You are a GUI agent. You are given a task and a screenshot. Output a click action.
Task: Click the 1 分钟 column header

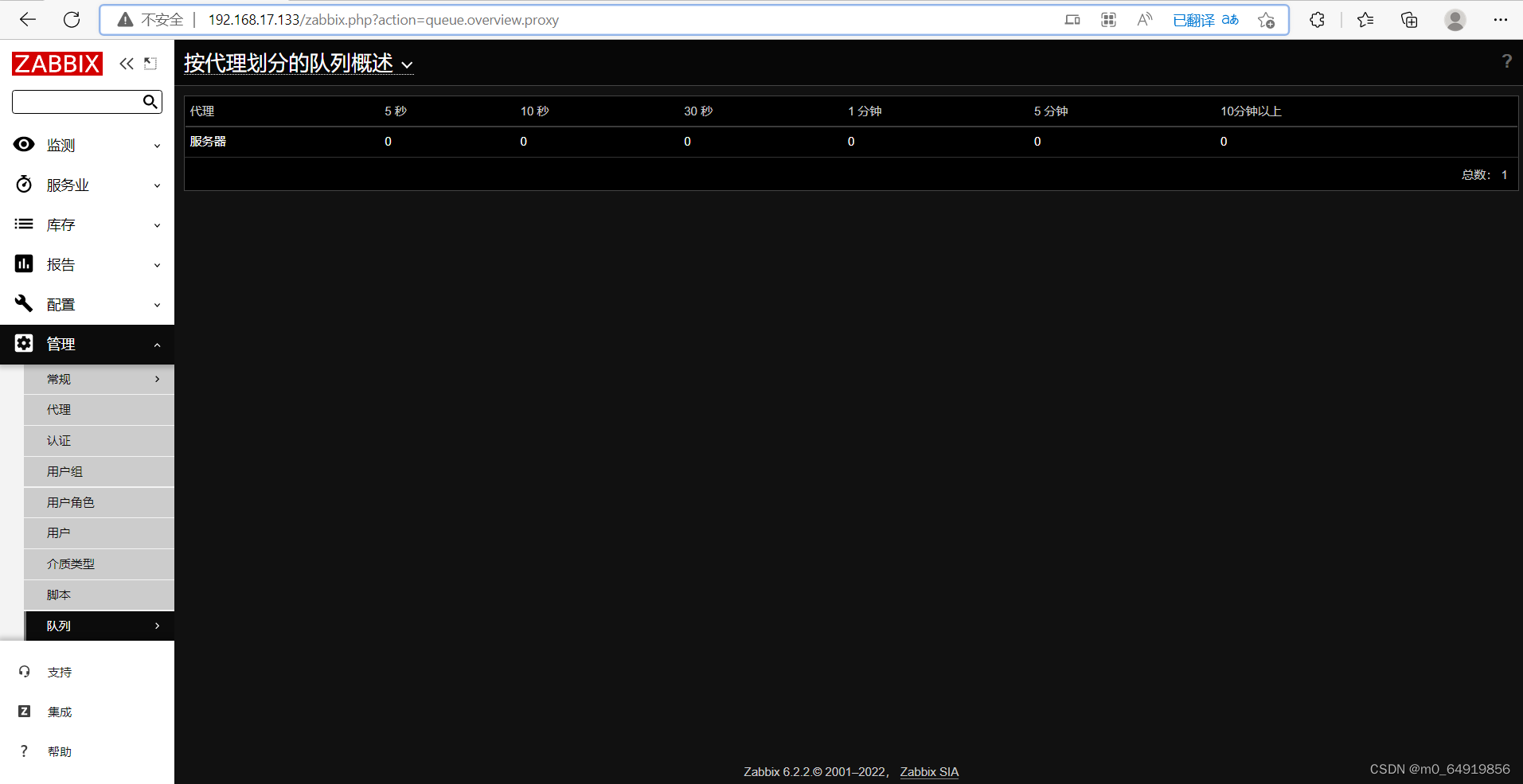click(x=865, y=111)
